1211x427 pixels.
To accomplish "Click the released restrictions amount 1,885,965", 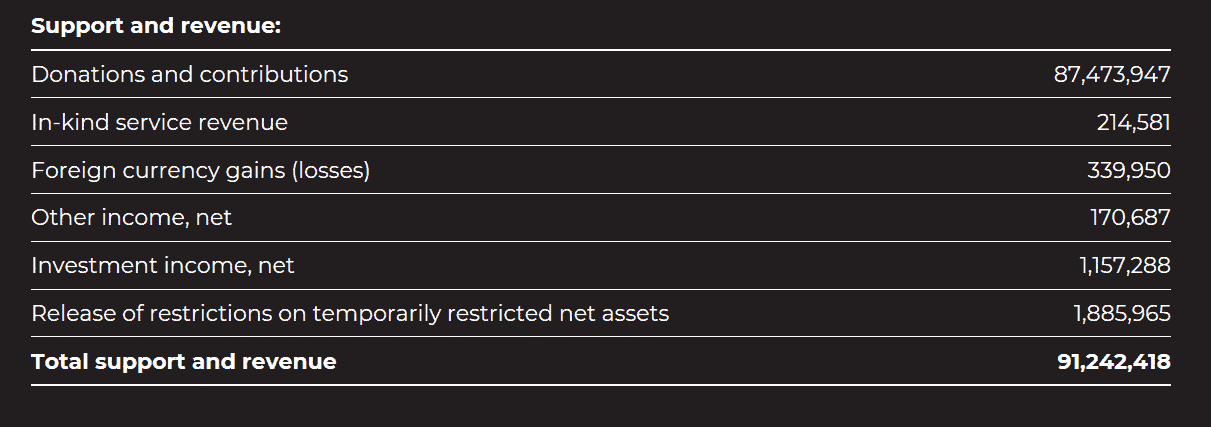I will 1122,314.
